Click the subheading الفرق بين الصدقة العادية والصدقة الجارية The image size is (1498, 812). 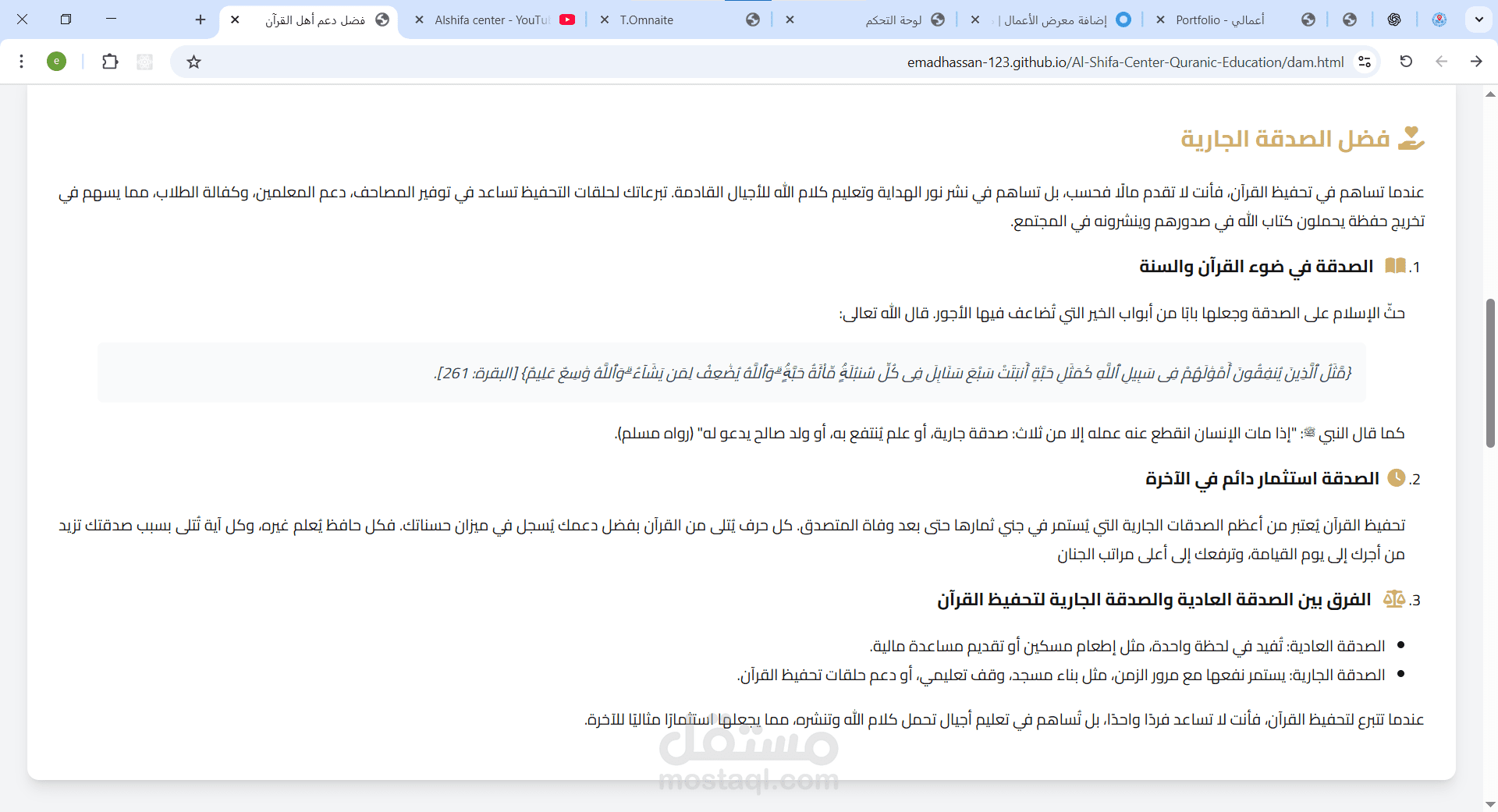[1154, 600]
